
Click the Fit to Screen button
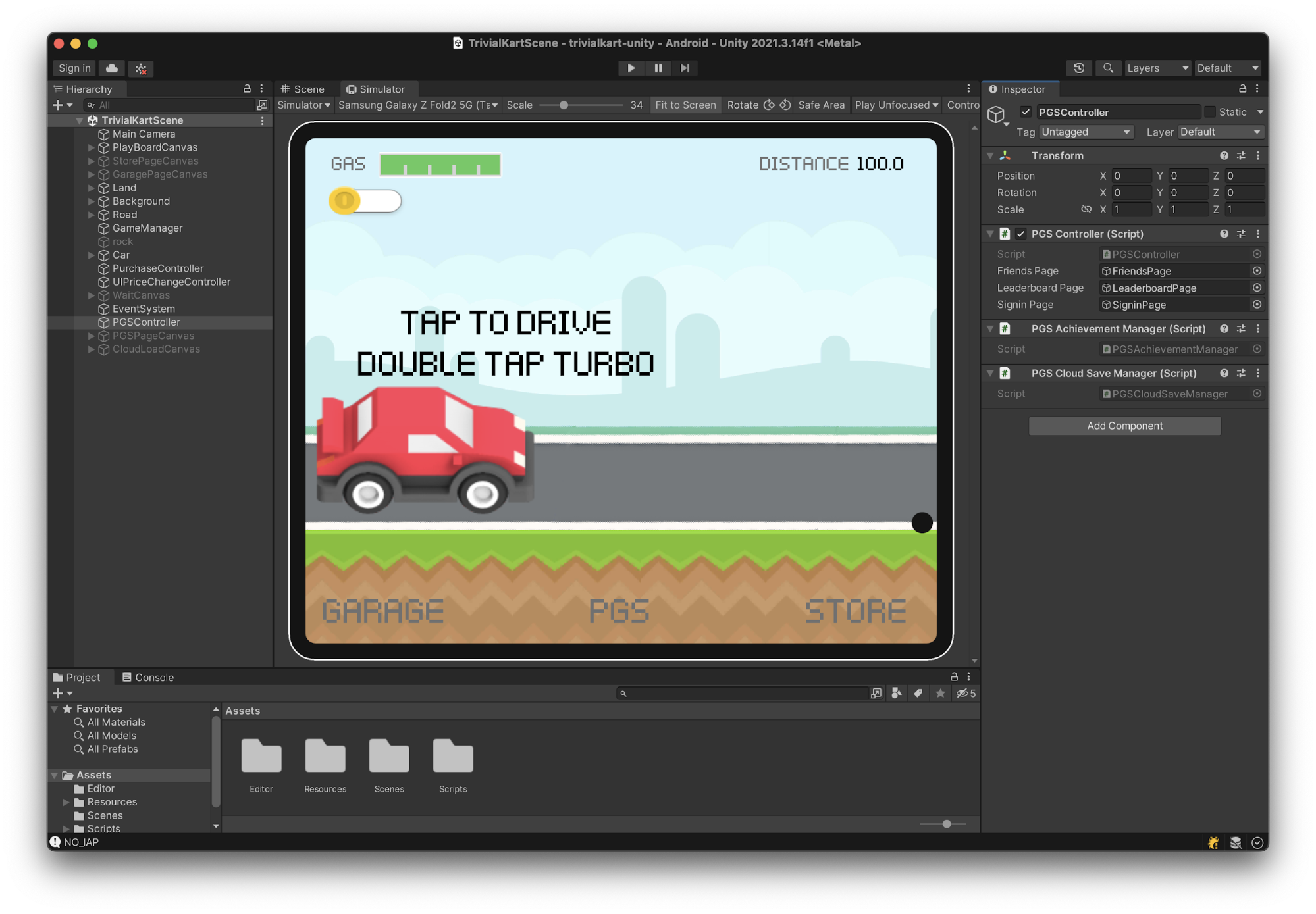(x=685, y=105)
